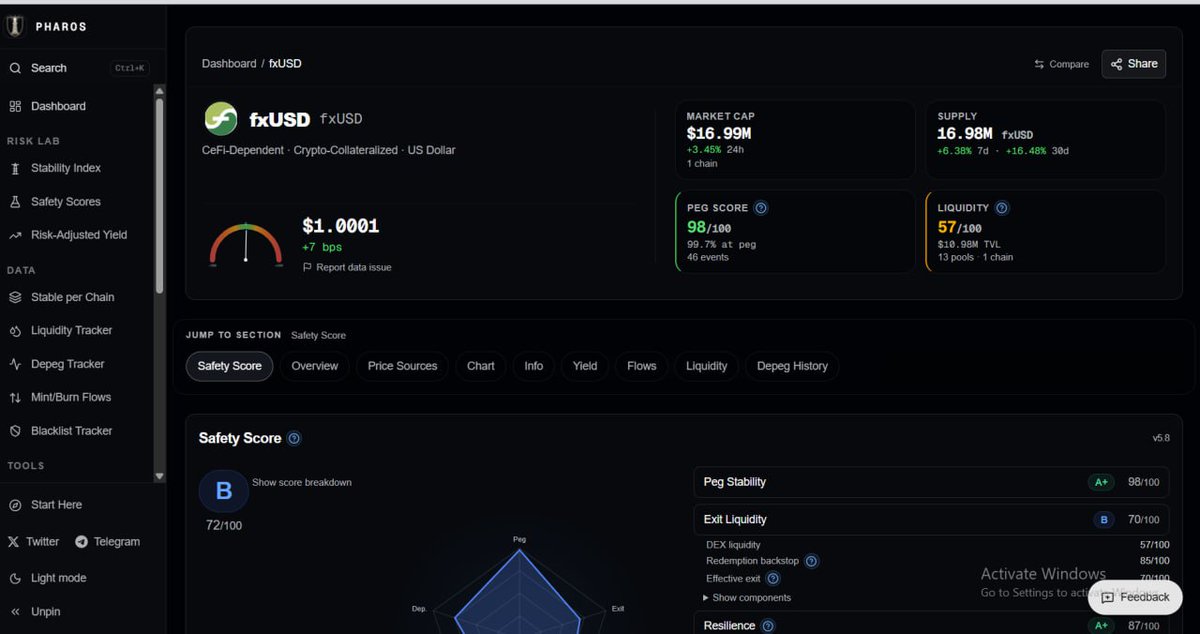Viewport: 1200px width, 634px height.
Task: Select the Safety Score section tab
Action: point(229,366)
